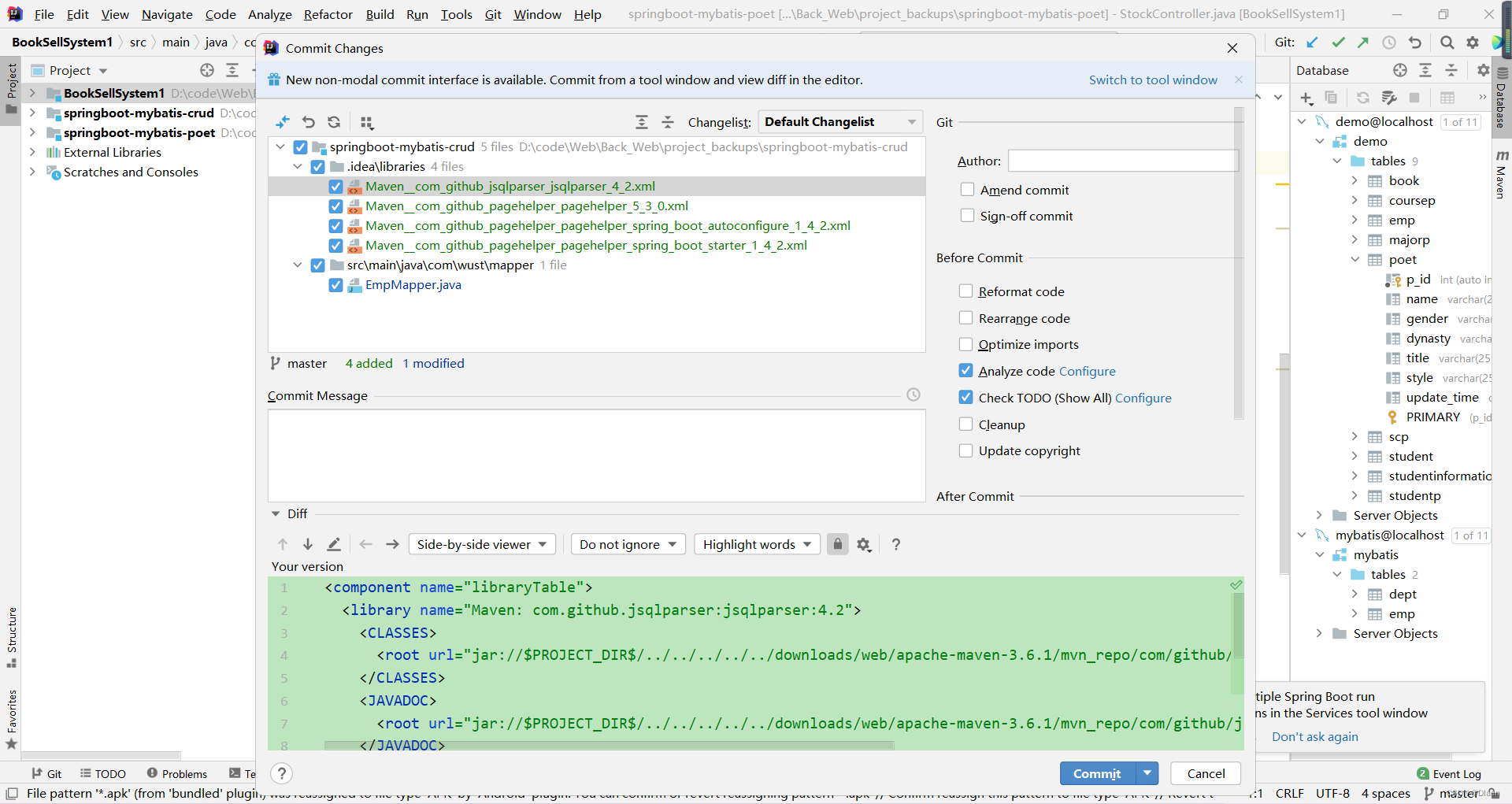1512x804 pixels.
Task: Click Search Everywhere magnifier icon
Action: (x=1447, y=43)
